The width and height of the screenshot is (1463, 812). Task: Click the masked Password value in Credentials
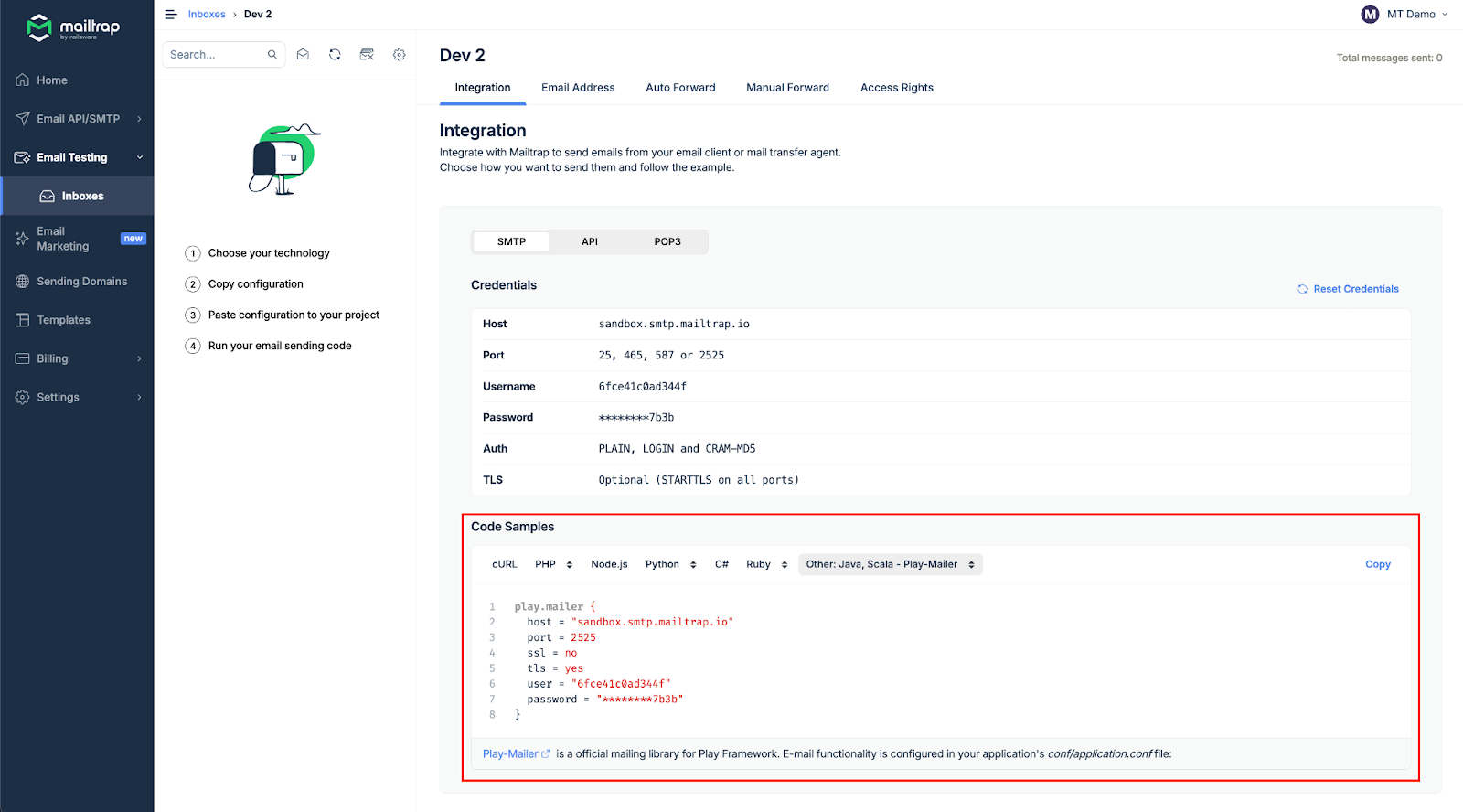pyautogui.click(x=636, y=418)
